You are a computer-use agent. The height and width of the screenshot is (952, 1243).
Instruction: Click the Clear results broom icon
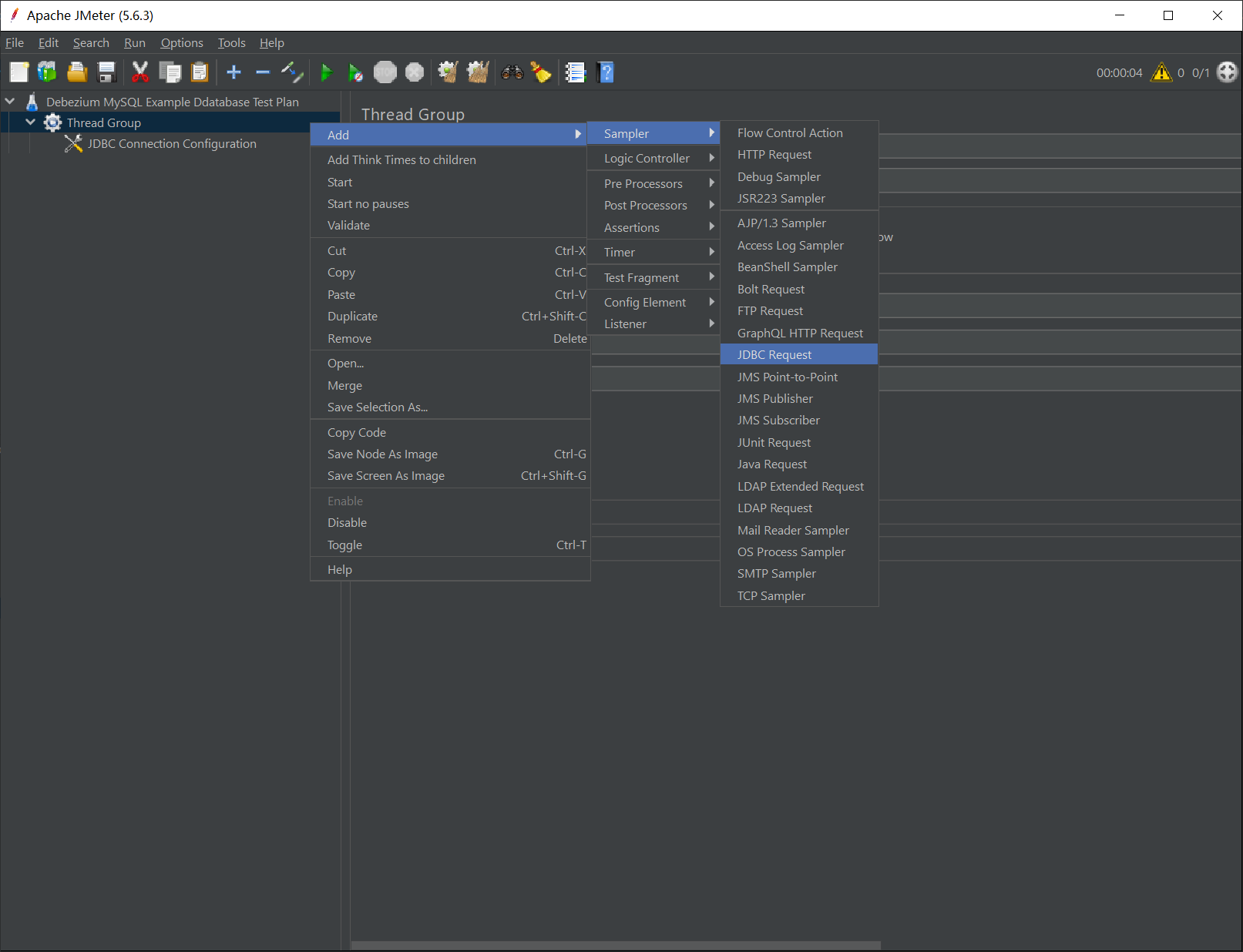(x=448, y=72)
